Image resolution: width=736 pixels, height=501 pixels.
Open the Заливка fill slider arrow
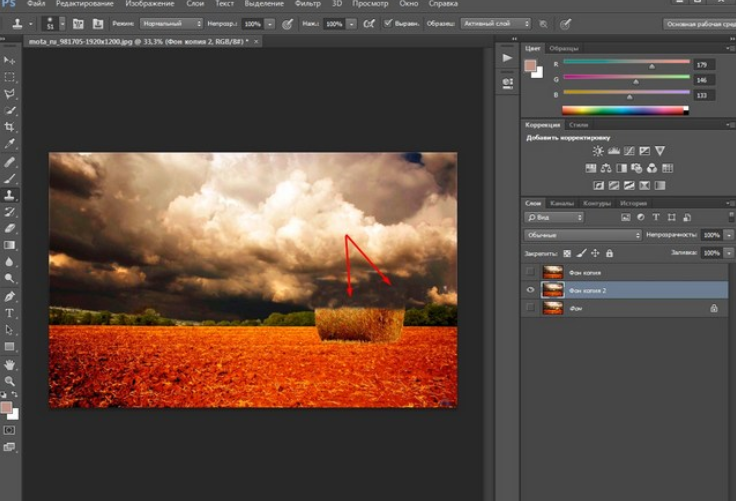pos(729,253)
